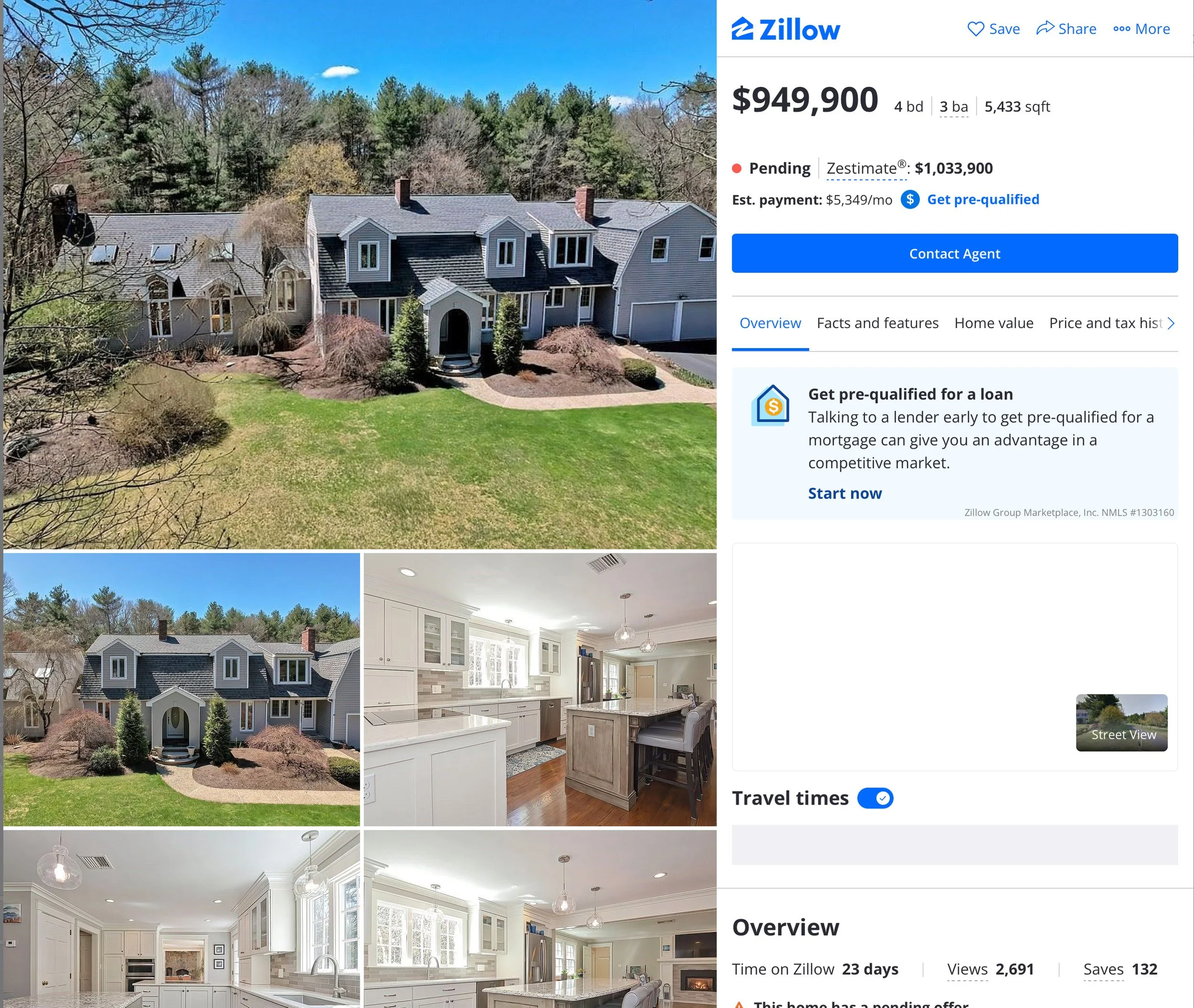Open the main aerial house photo

coord(360,274)
